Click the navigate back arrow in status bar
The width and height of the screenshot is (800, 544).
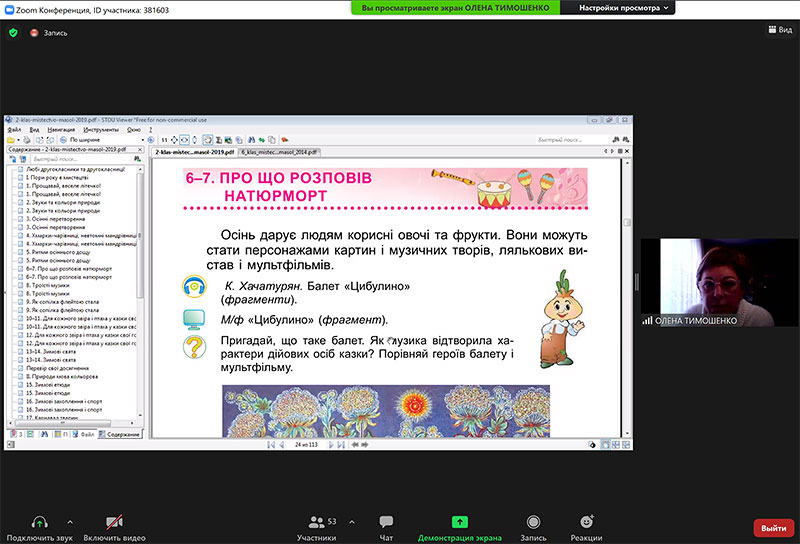[x=355, y=444]
